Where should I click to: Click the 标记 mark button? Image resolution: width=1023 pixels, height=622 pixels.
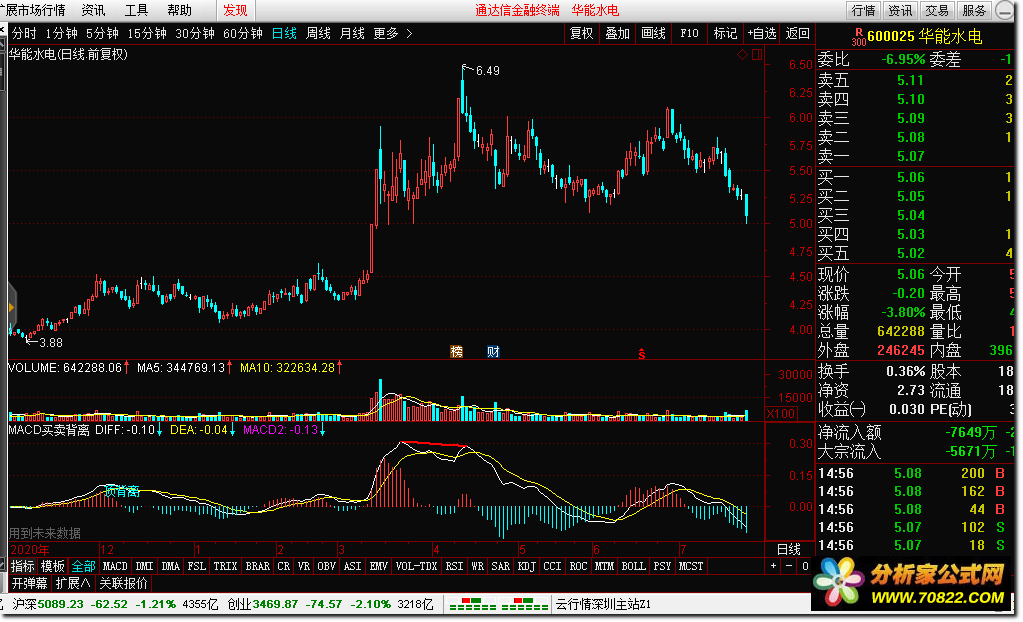(x=725, y=33)
